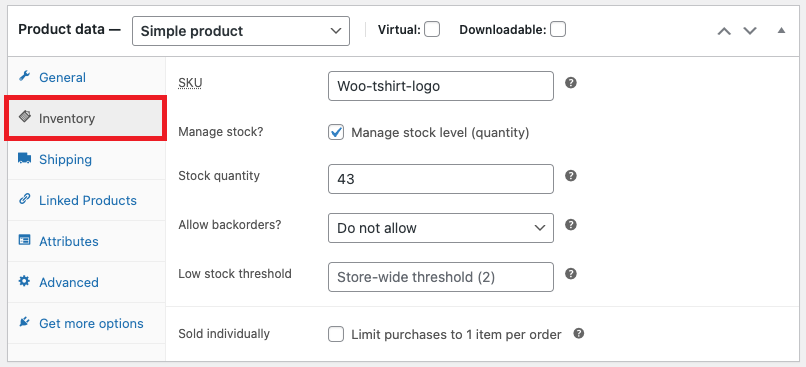Click the General tab wrench icon
Screen dimensions: 806x367
(24, 77)
